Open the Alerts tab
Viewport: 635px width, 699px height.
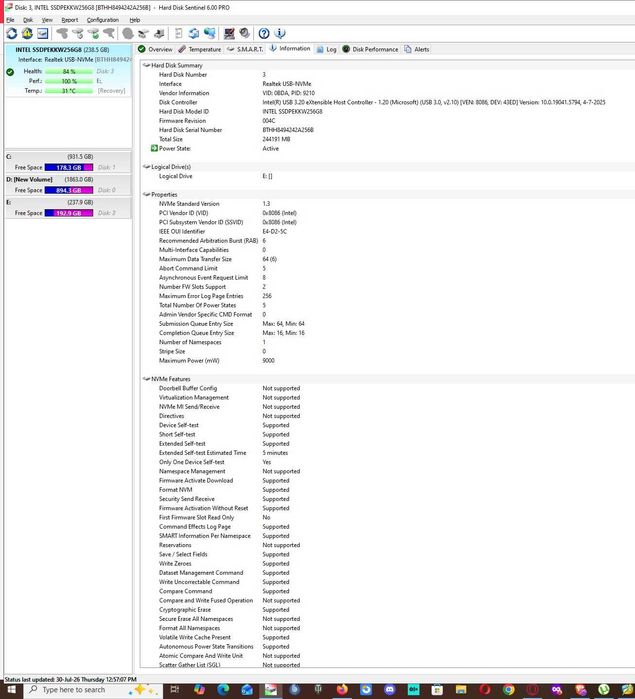[x=416, y=49]
